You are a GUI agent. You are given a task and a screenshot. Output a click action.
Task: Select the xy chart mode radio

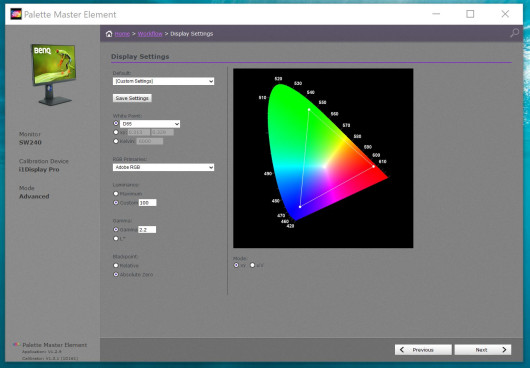coord(236,265)
